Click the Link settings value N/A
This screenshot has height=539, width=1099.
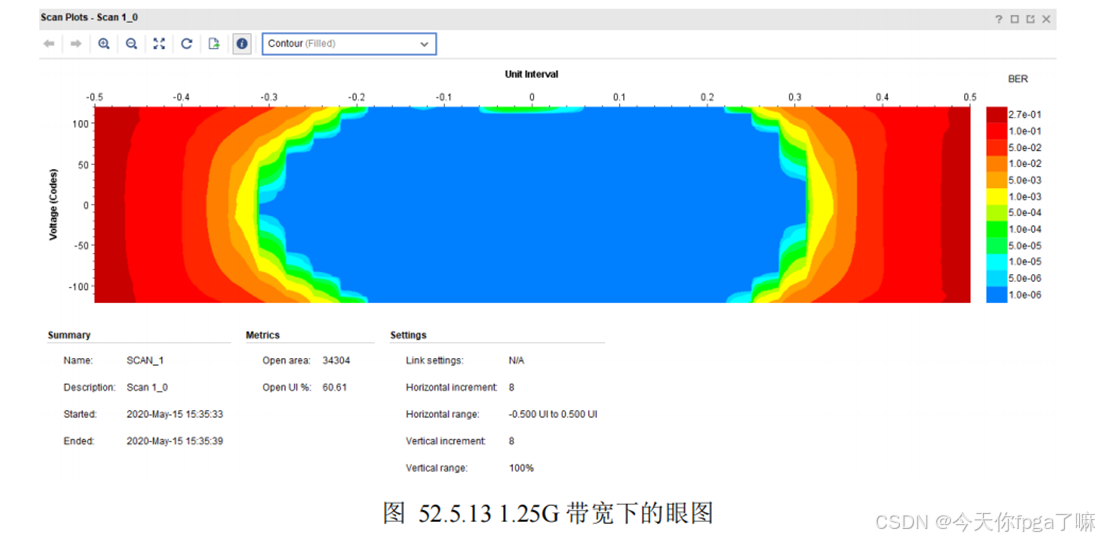point(517,360)
